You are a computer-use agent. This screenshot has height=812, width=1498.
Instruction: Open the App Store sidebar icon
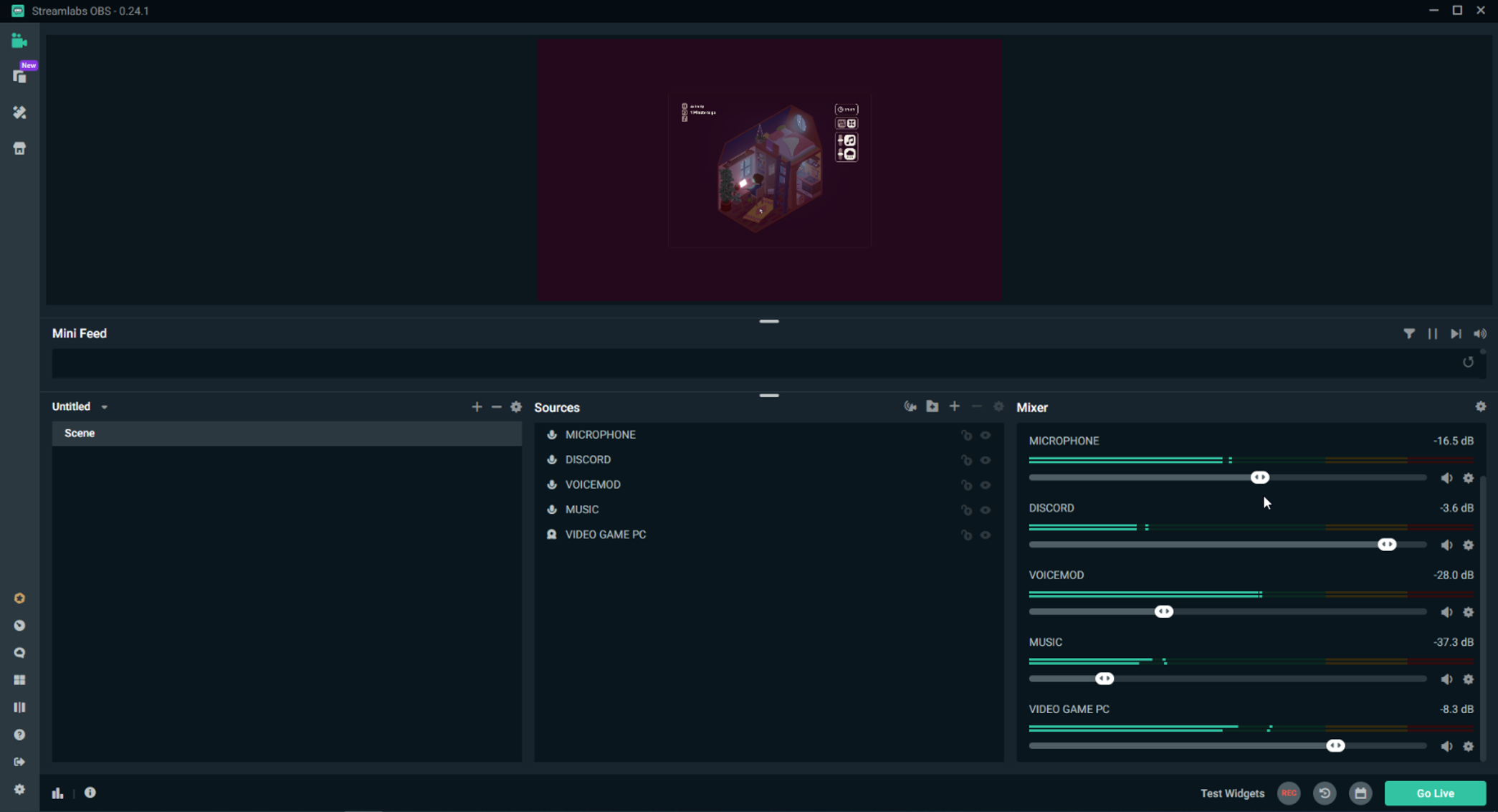[x=19, y=148]
